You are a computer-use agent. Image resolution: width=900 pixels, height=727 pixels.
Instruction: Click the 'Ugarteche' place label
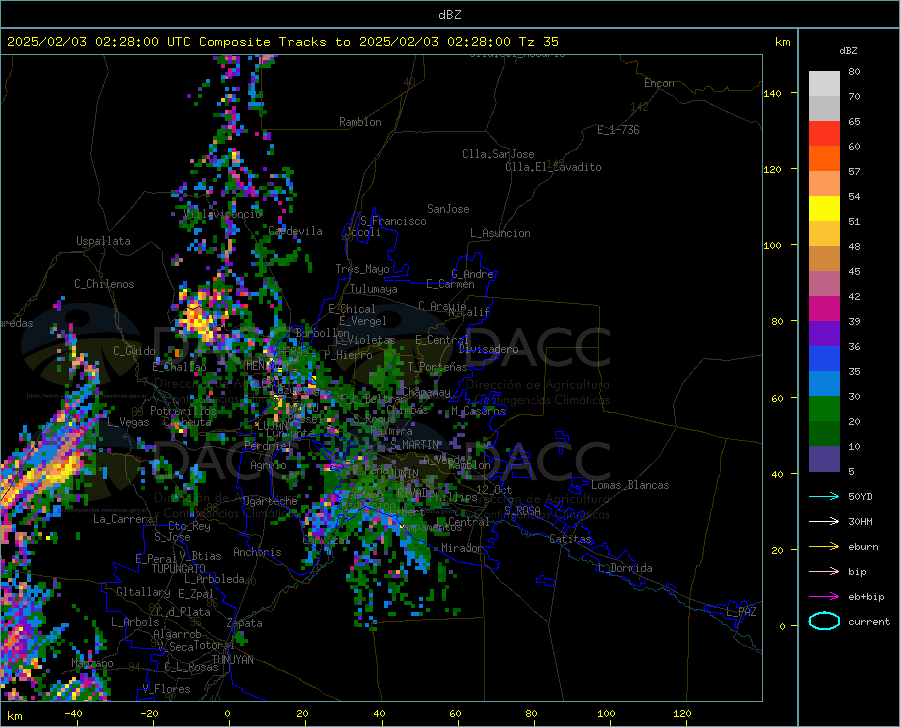pos(270,501)
